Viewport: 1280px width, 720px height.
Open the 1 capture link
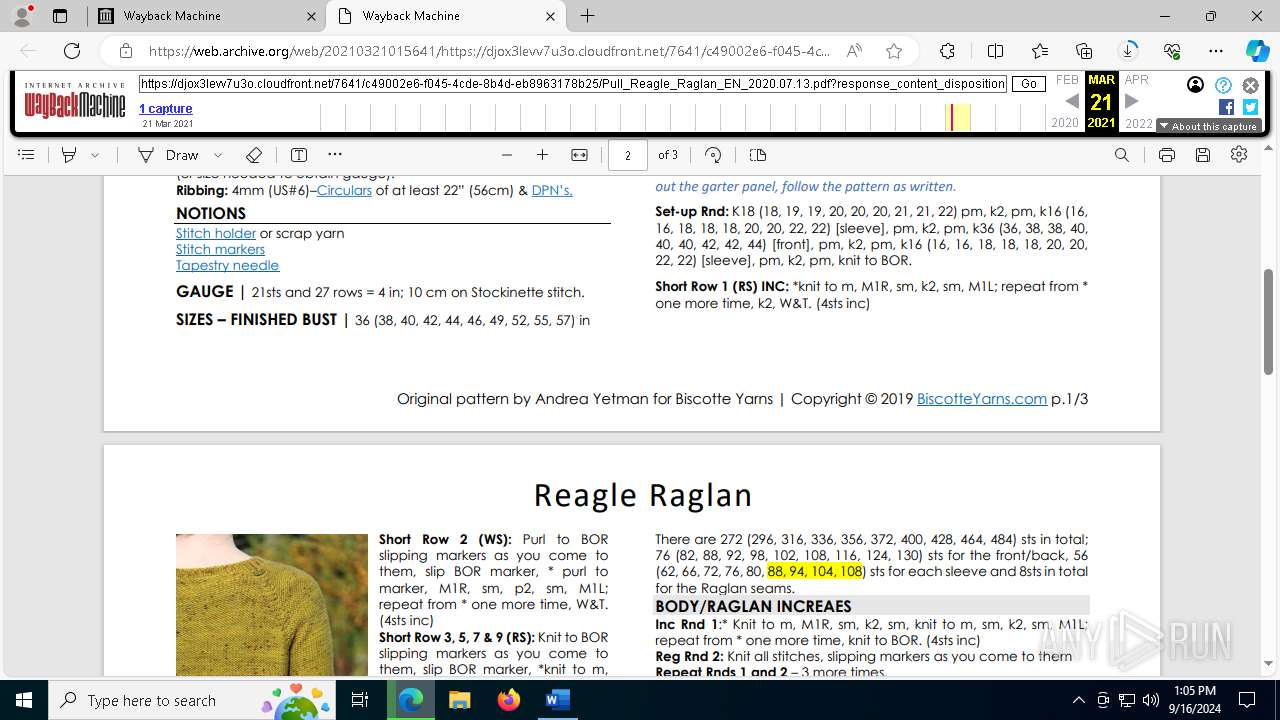(166, 108)
